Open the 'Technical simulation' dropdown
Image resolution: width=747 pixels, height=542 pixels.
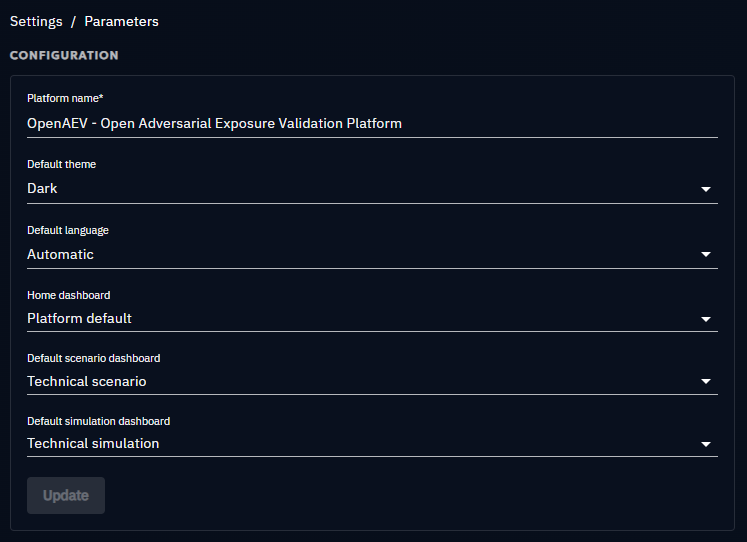[x=372, y=444]
